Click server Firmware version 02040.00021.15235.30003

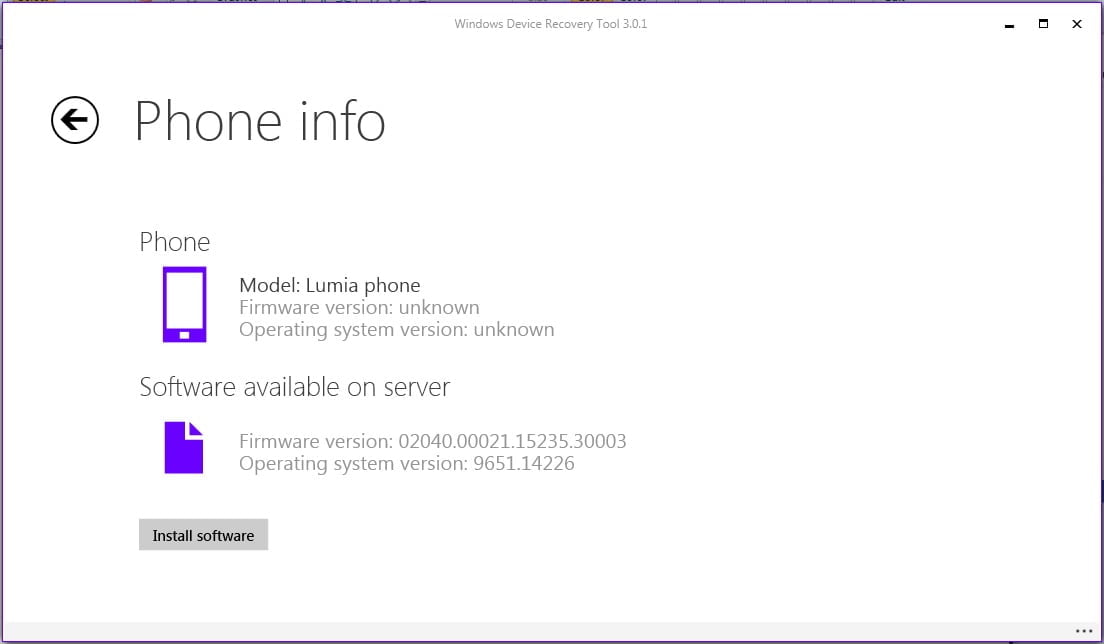point(432,441)
